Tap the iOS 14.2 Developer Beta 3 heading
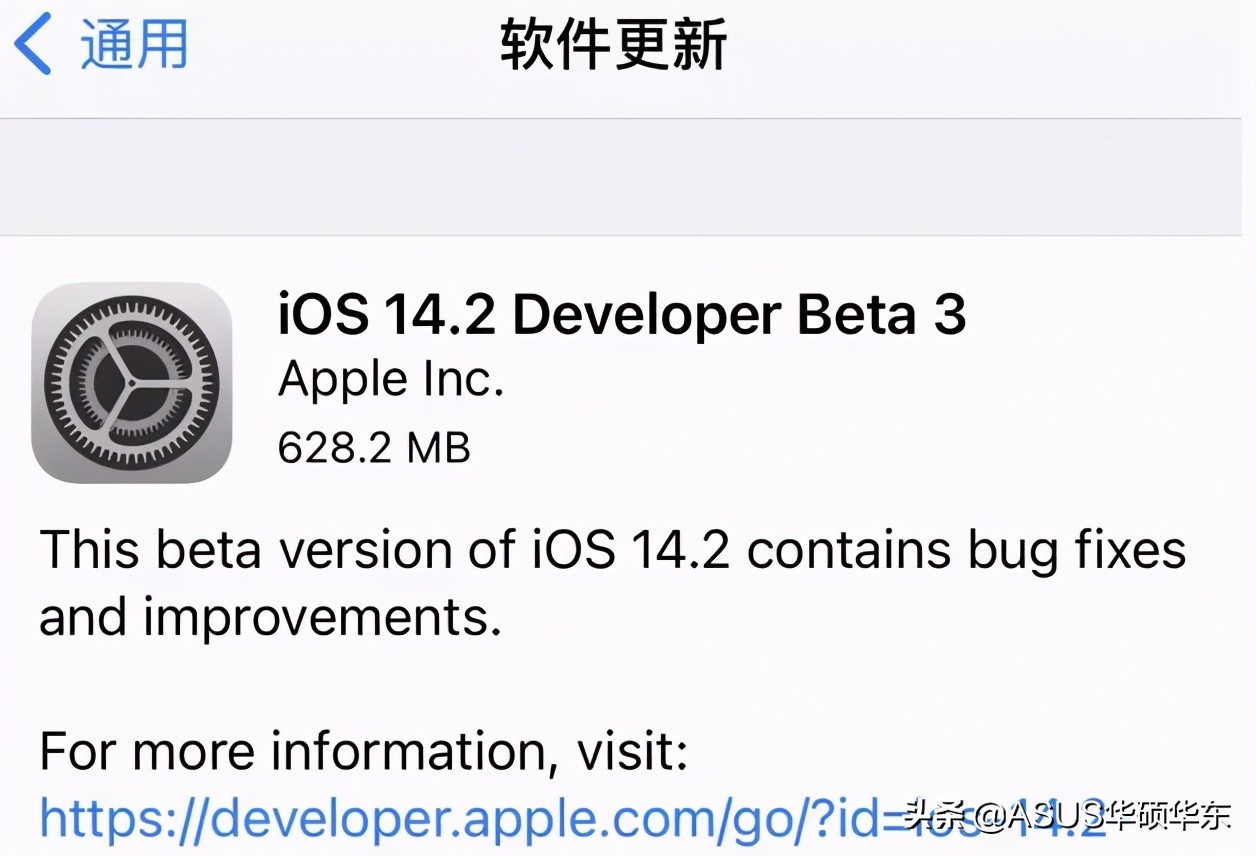 pyautogui.click(x=622, y=315)
